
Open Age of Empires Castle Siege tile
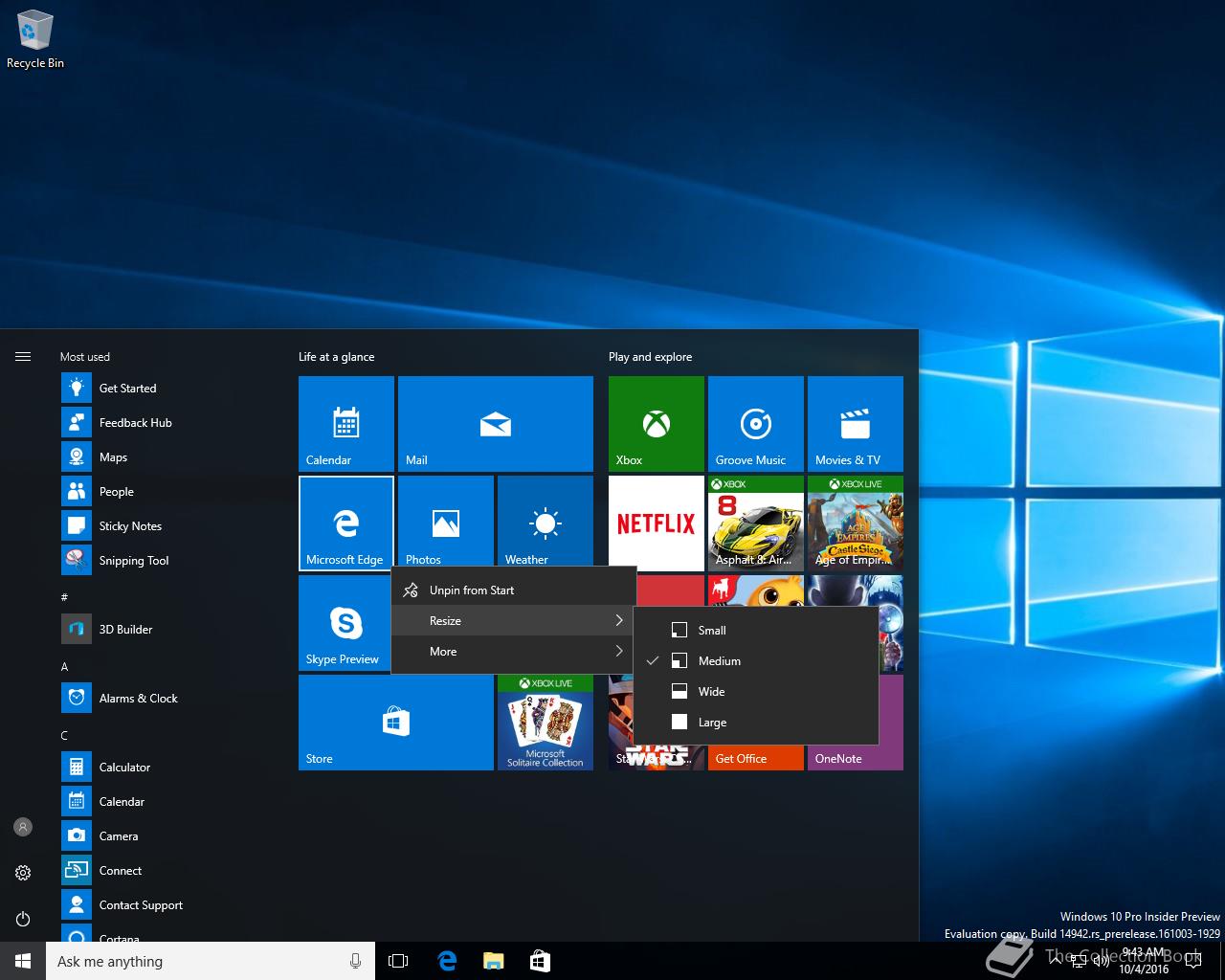click(x=856, y=523)
